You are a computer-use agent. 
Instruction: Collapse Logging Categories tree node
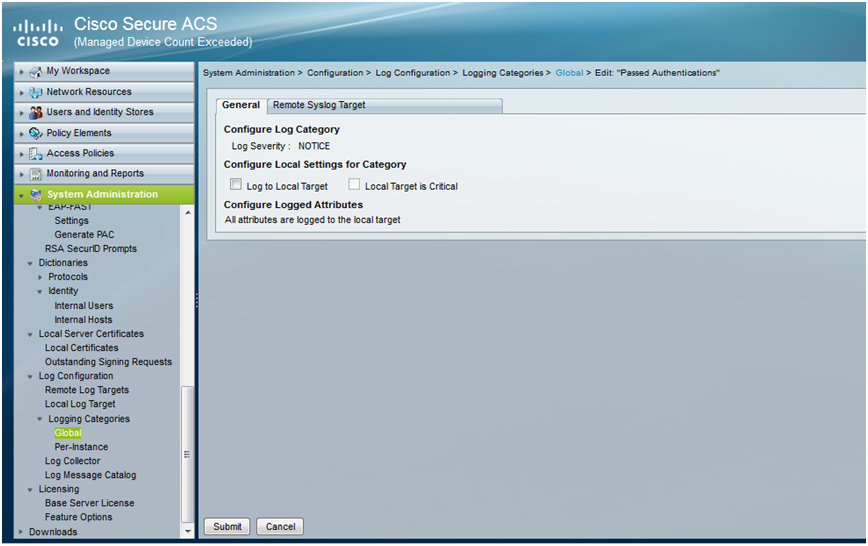click(x=40, y=419)
